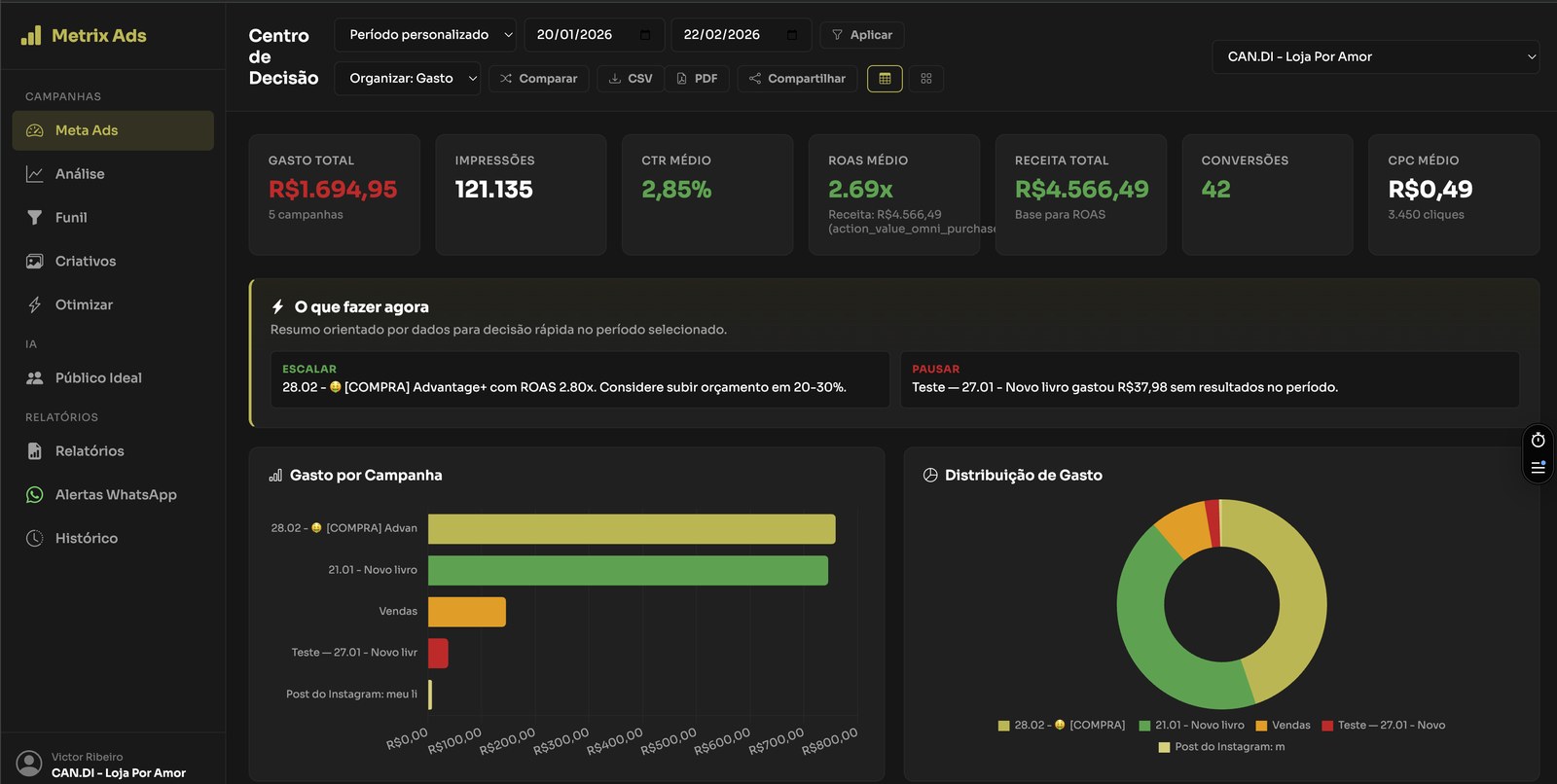Screen dimensions: 1557x784
Task: Click the Meta Ads gauge icon
Action: 35,130
